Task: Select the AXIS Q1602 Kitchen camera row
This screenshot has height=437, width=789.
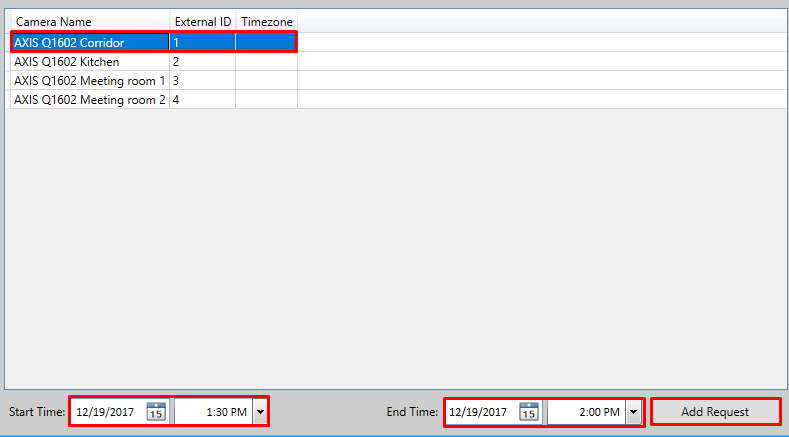Action: click(x=154, y=61)
